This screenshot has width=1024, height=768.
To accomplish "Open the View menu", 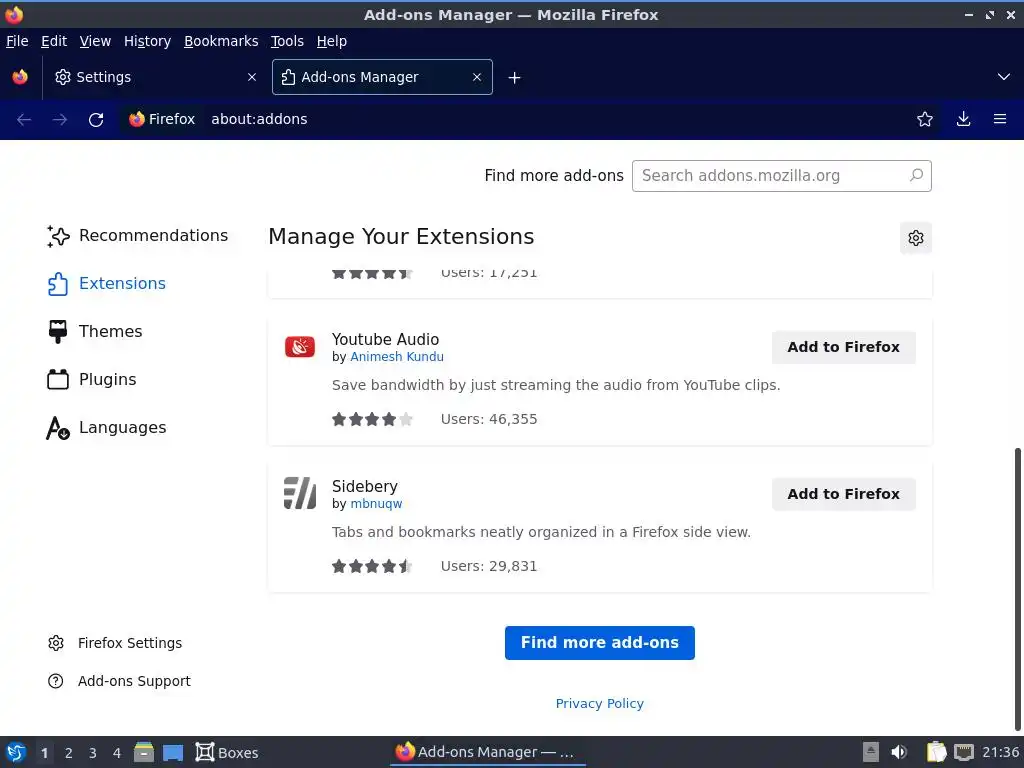I will pos(95,41).
